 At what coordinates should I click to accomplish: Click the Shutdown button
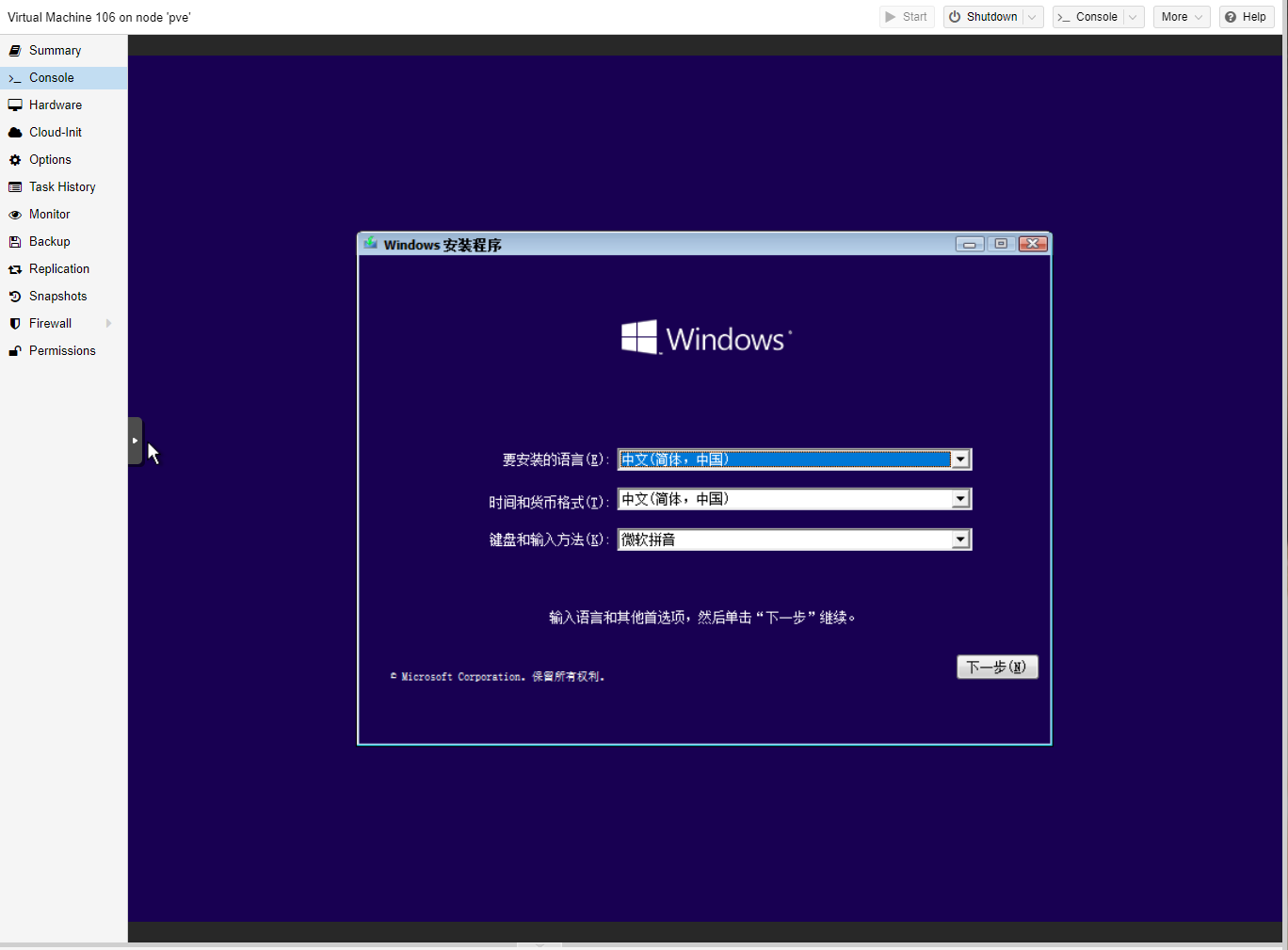point(982,17)
